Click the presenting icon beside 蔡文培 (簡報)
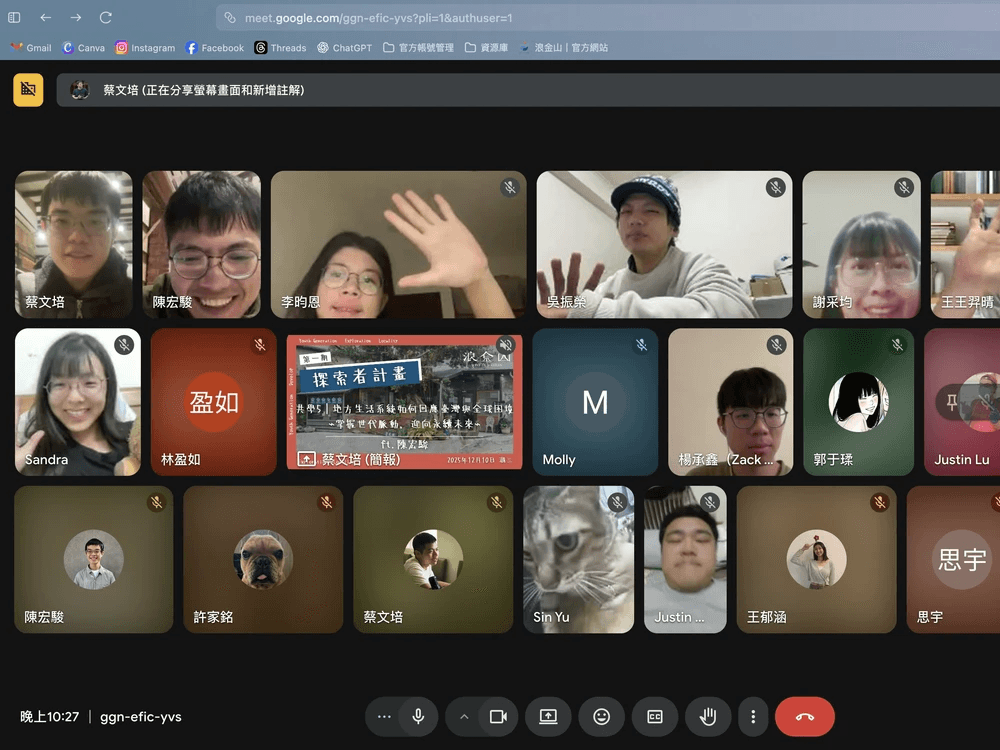Screen dimensions: 1000x750 coord(307,459)
